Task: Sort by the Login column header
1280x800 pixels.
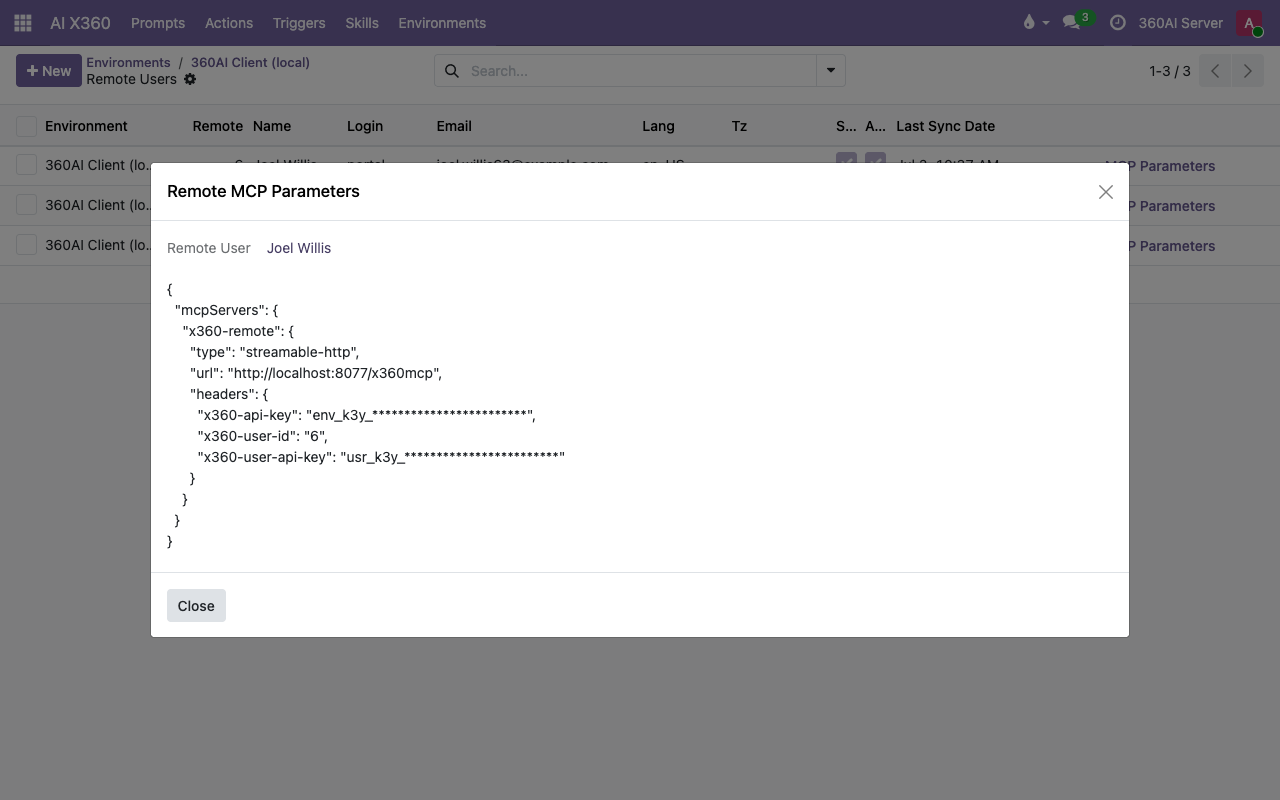Action: 365,126
